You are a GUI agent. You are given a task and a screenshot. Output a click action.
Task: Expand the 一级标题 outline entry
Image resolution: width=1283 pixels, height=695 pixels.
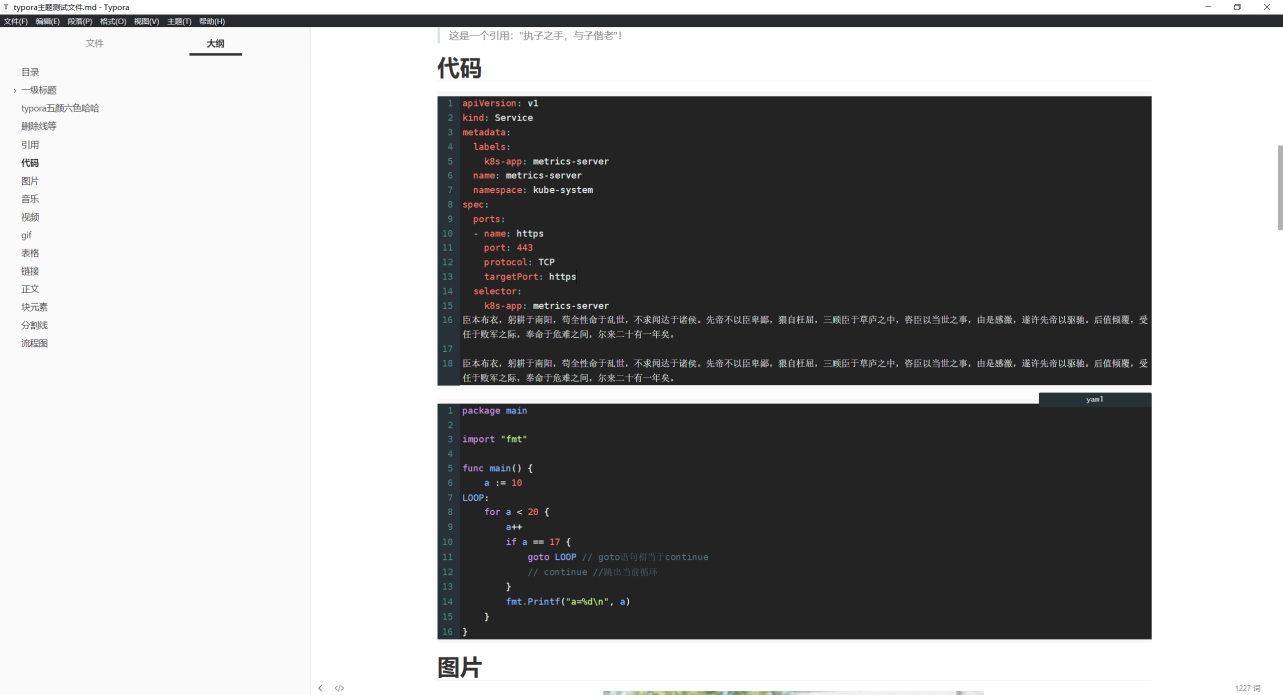(15, 90)
